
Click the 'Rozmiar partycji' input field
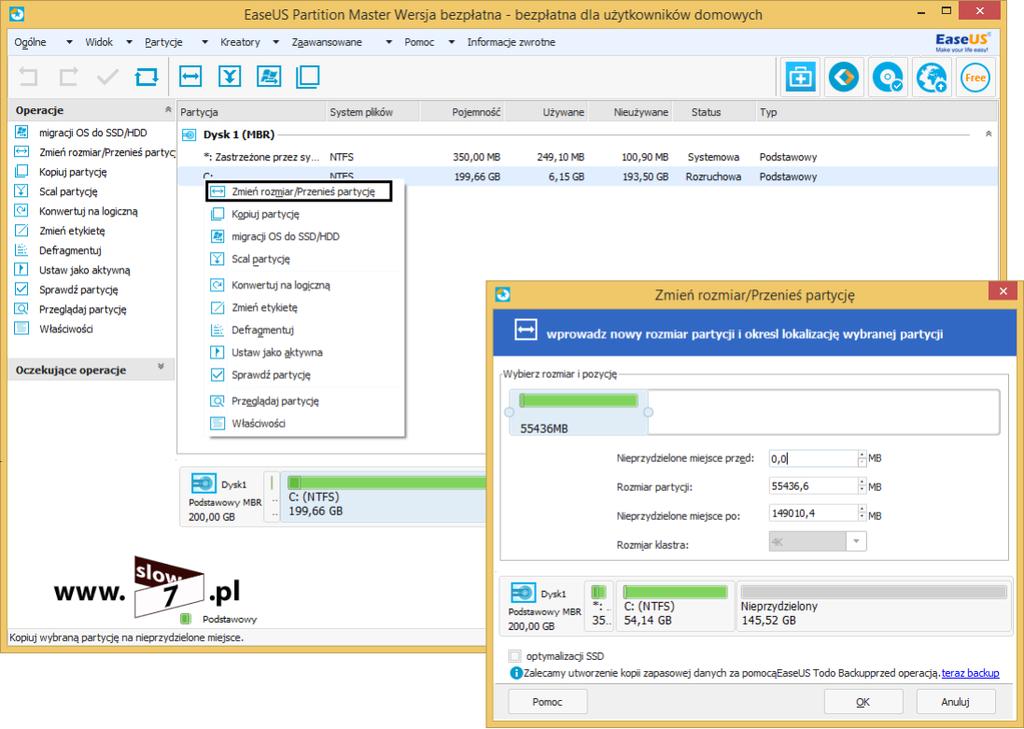tap(812, 486)
